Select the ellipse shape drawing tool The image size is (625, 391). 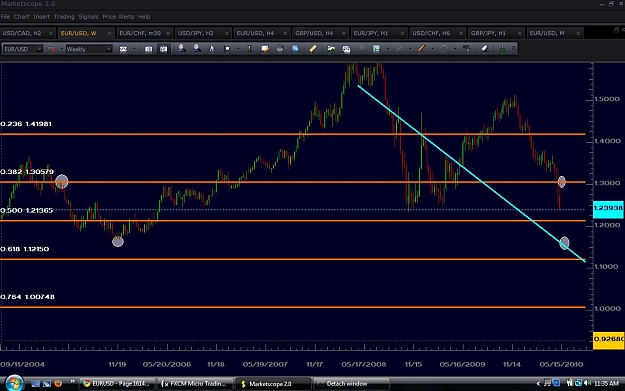(444, 49)
